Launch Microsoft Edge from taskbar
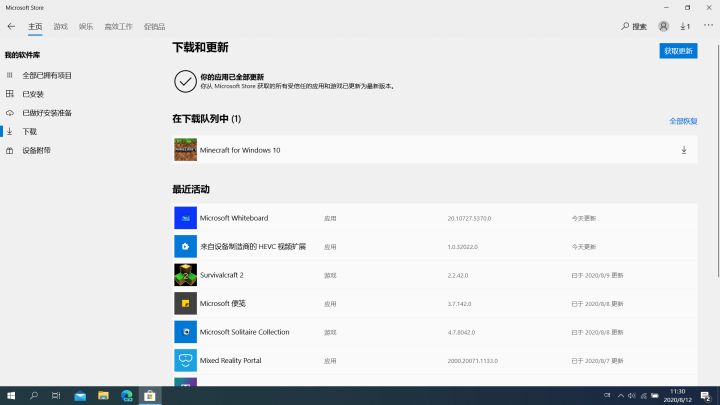The width and height of the screenshot is (720, 405). tap(127, 396)
